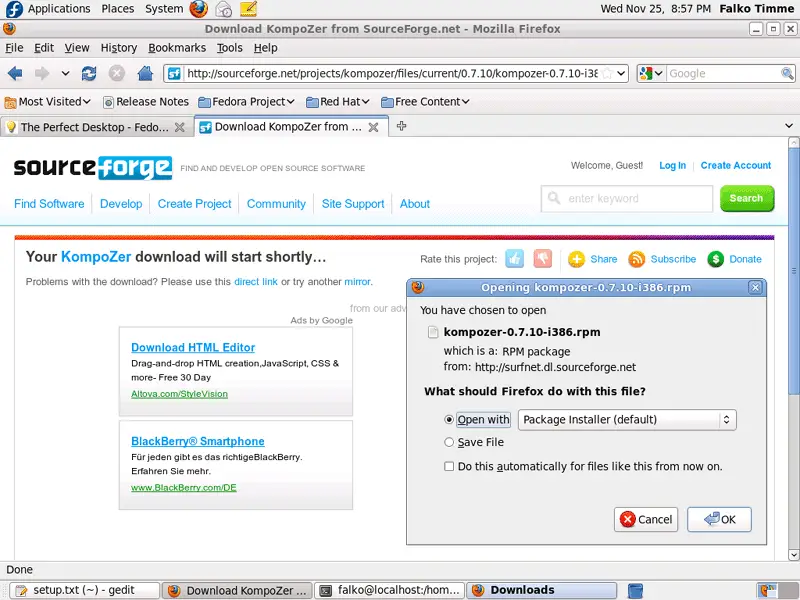Expand the Free Content bookmarks folder
800x600 pixels.
pyautogui.click(x=425, y=102)
